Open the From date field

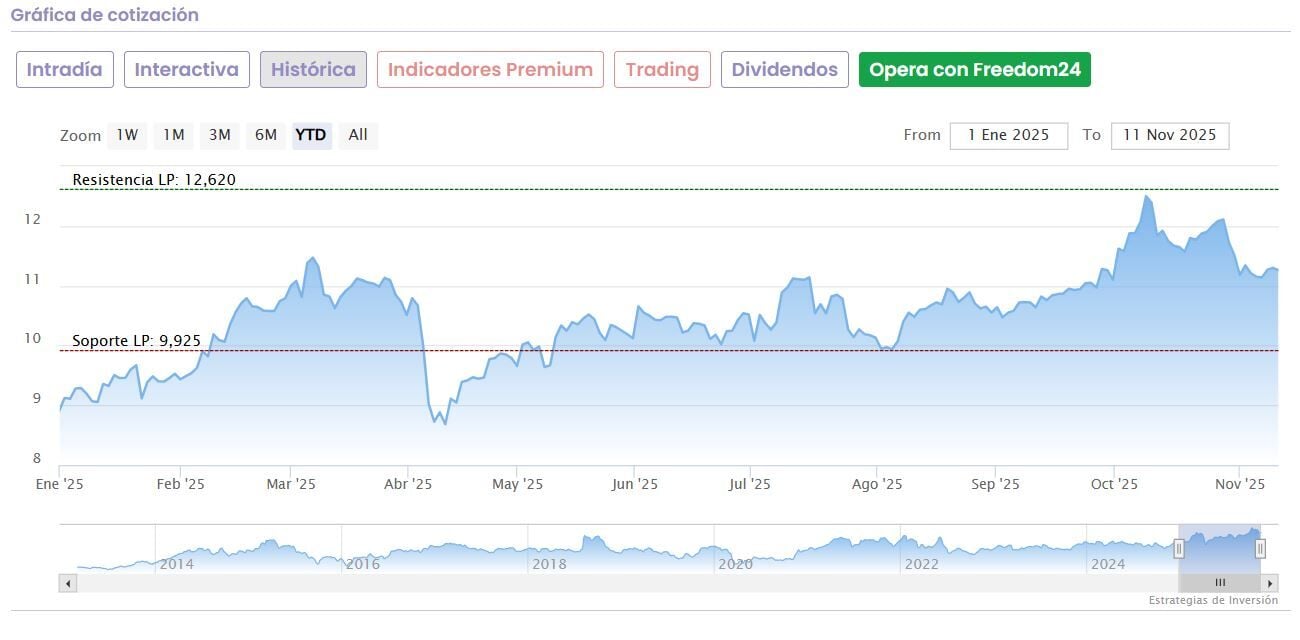point(1008,135)
